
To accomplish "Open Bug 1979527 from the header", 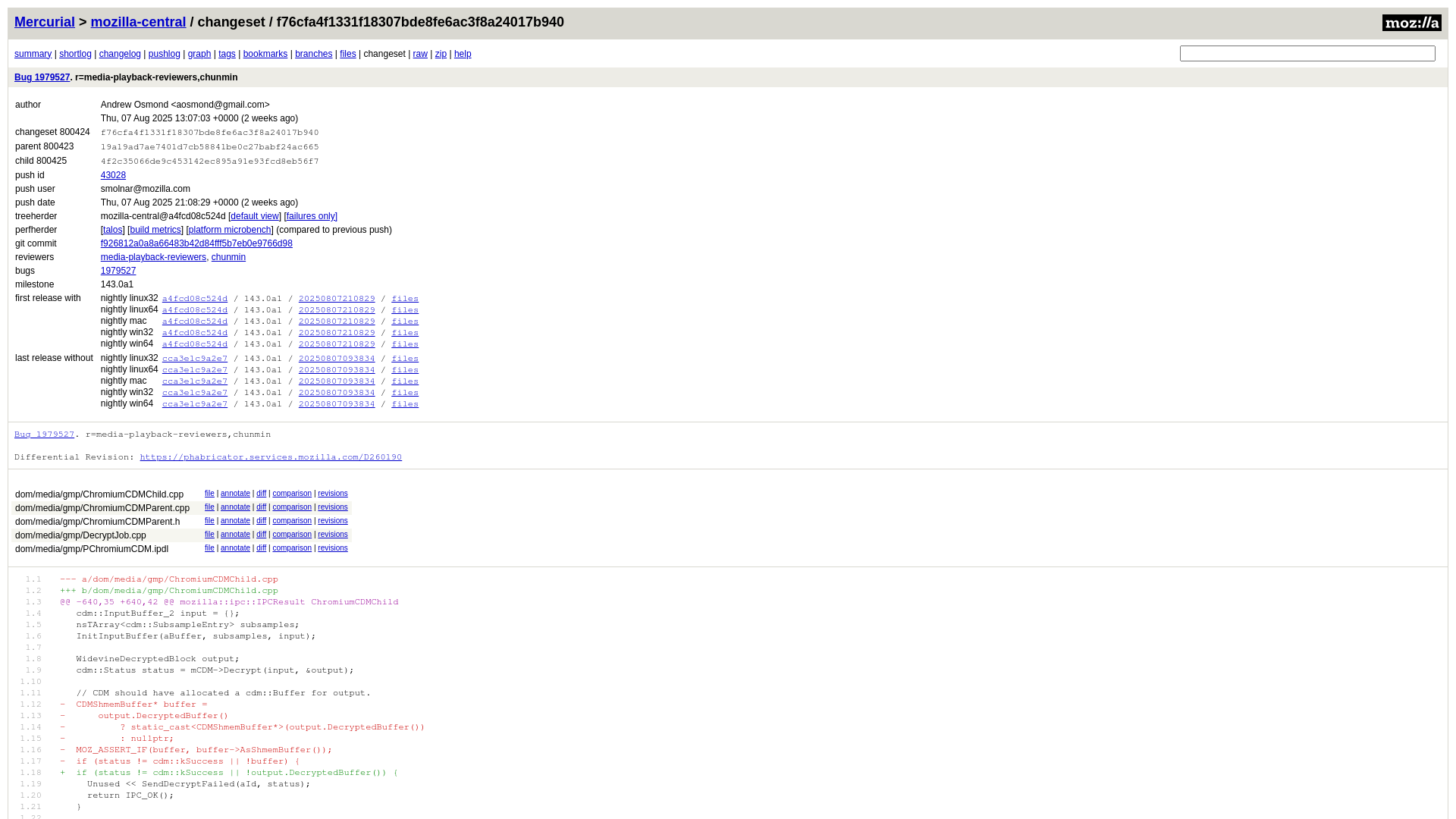I will coord(42,77).
